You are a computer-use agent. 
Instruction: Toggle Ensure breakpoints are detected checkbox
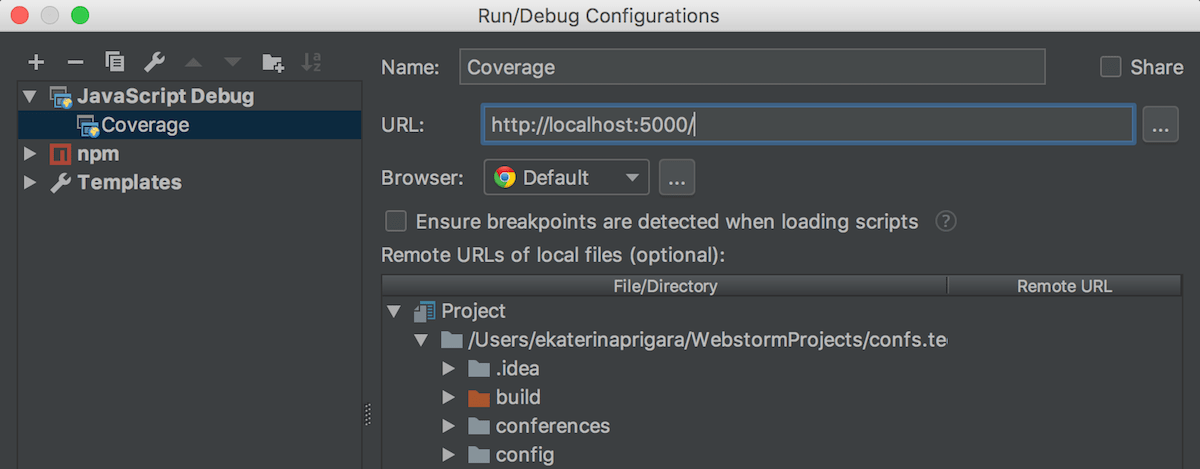[x=397, y=221]
